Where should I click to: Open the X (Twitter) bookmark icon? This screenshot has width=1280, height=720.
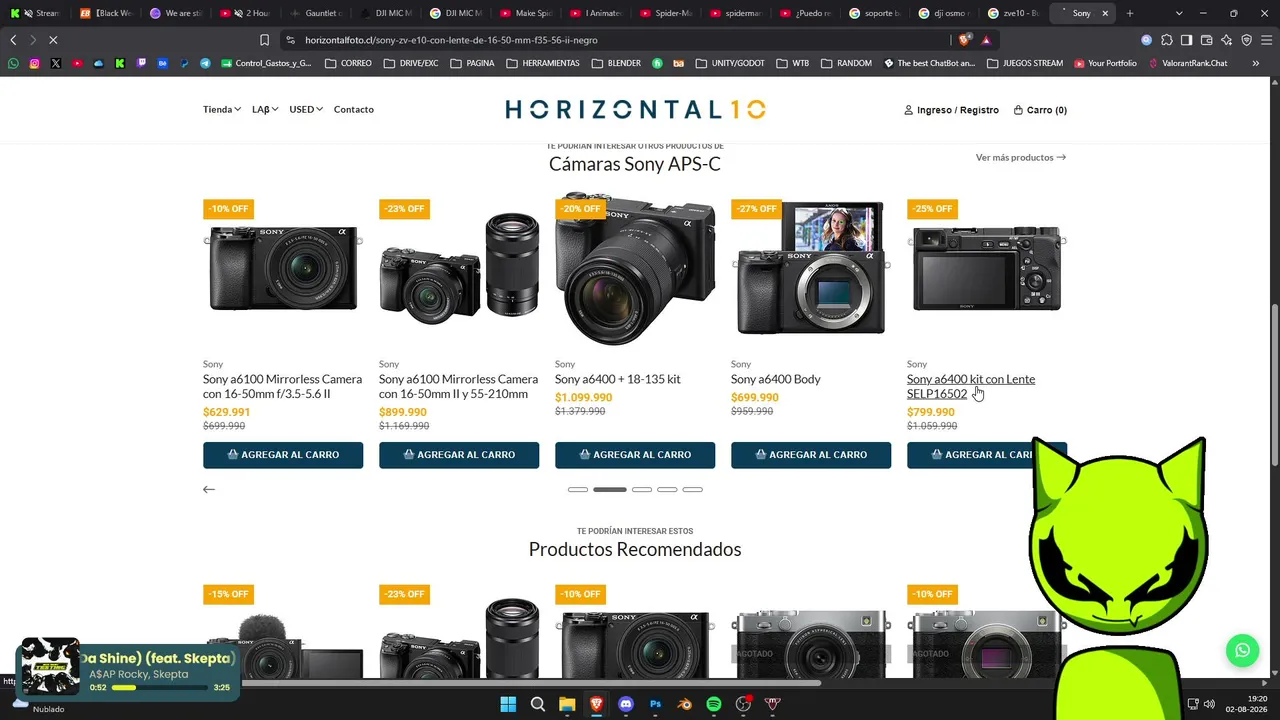(x=56, y=63)
